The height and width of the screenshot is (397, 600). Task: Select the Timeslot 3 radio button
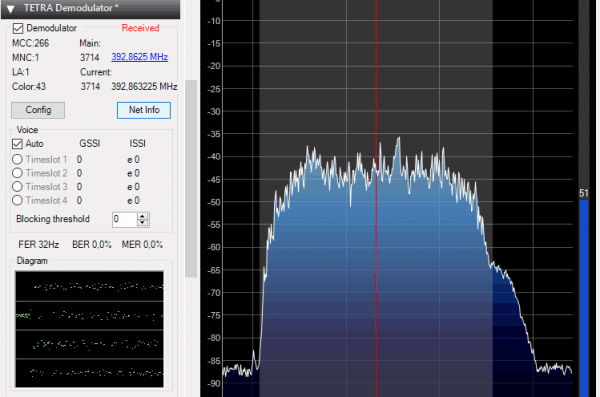click(17, 187)
